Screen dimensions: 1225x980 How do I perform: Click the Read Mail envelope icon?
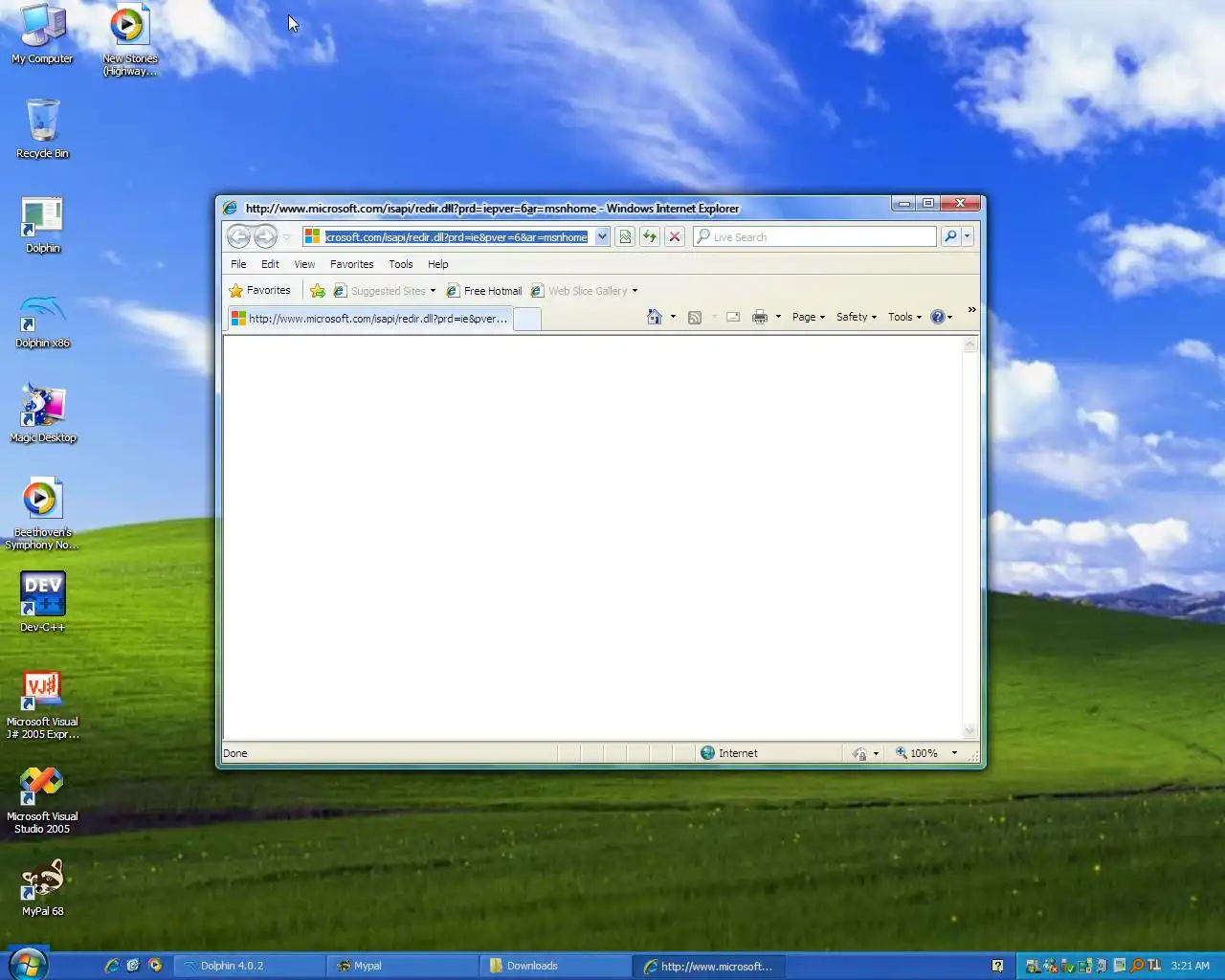pos(733,317)
